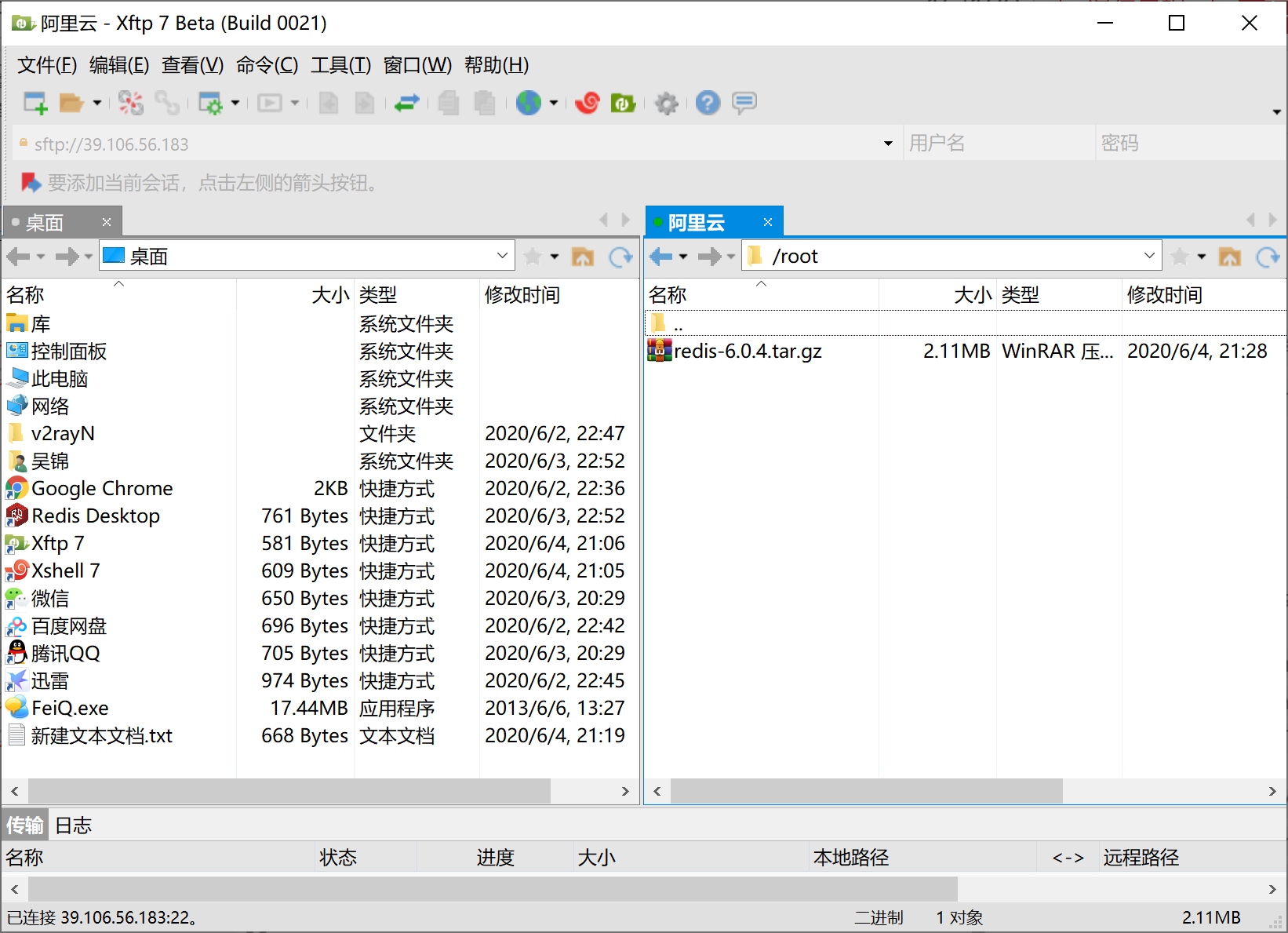Image resolution: width=1288 pixels, height=933 pixels.
Task: Launch new Xftp from green icon
Action: tap(624, 103)
